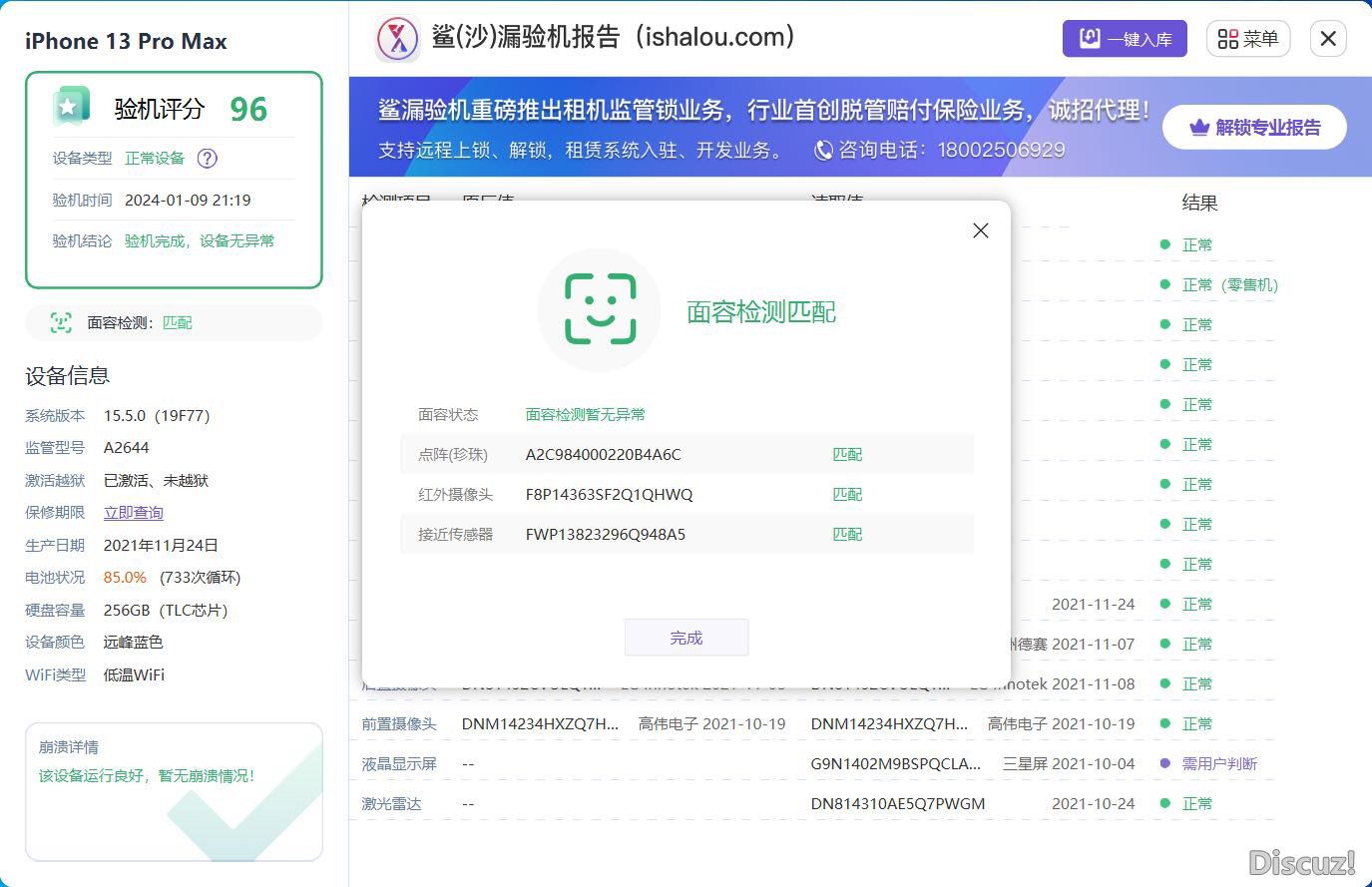Click the 完成 button in the dialog
1372x887 pixels.
686,638
